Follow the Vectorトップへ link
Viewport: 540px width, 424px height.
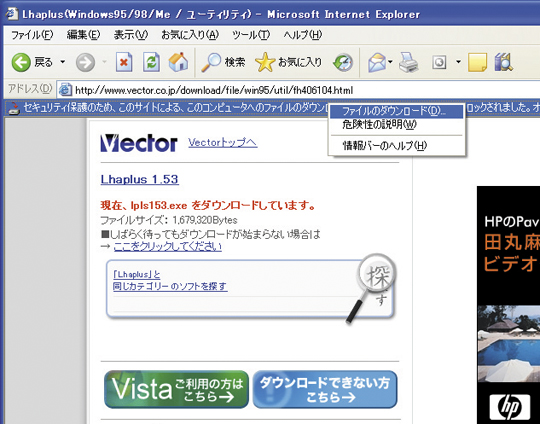point(222,143)
